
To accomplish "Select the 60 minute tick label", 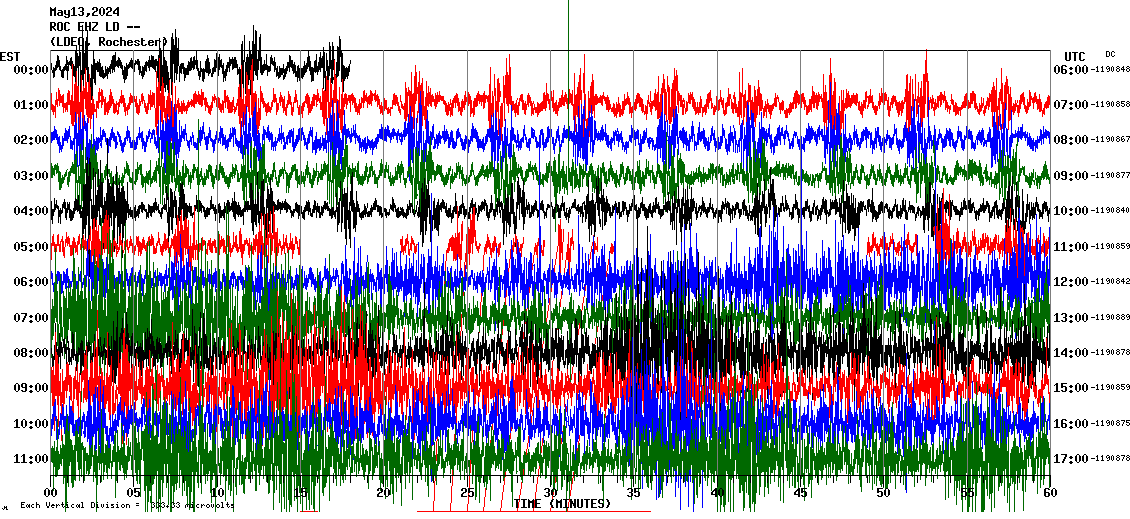I will (x=1049, y=493).
